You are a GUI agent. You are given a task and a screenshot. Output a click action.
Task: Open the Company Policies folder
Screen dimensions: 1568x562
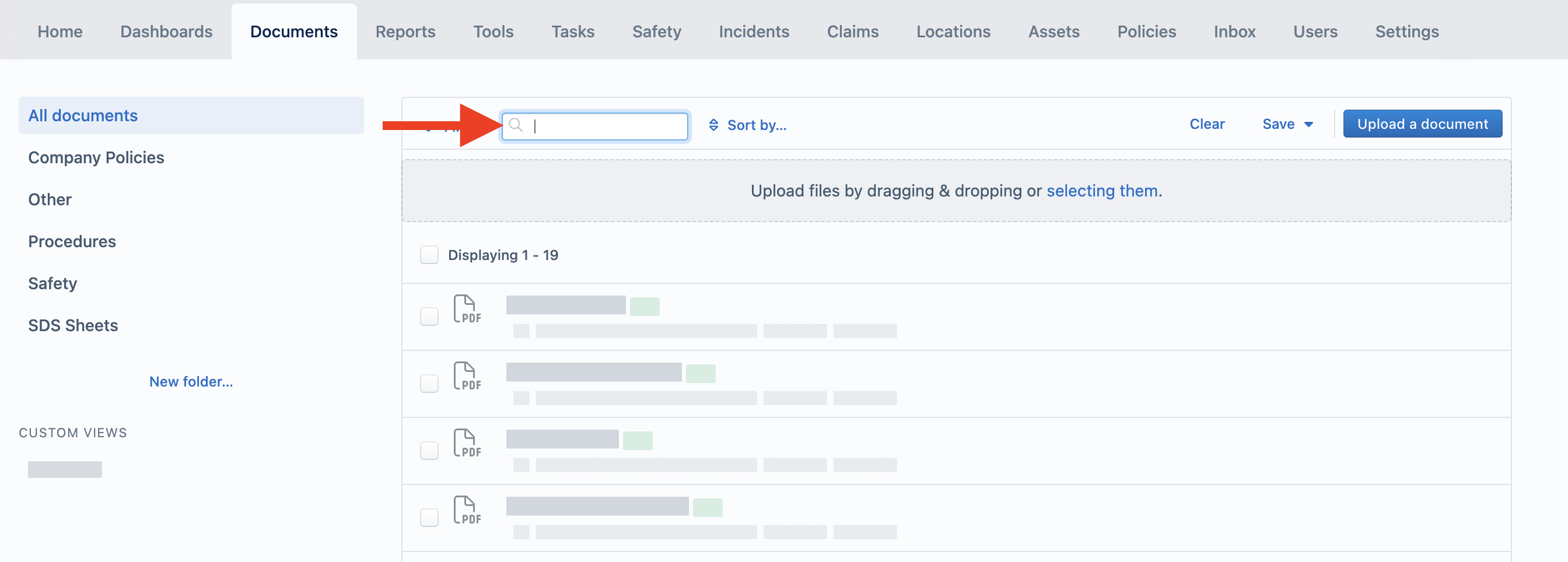click(x=96, y=157)
